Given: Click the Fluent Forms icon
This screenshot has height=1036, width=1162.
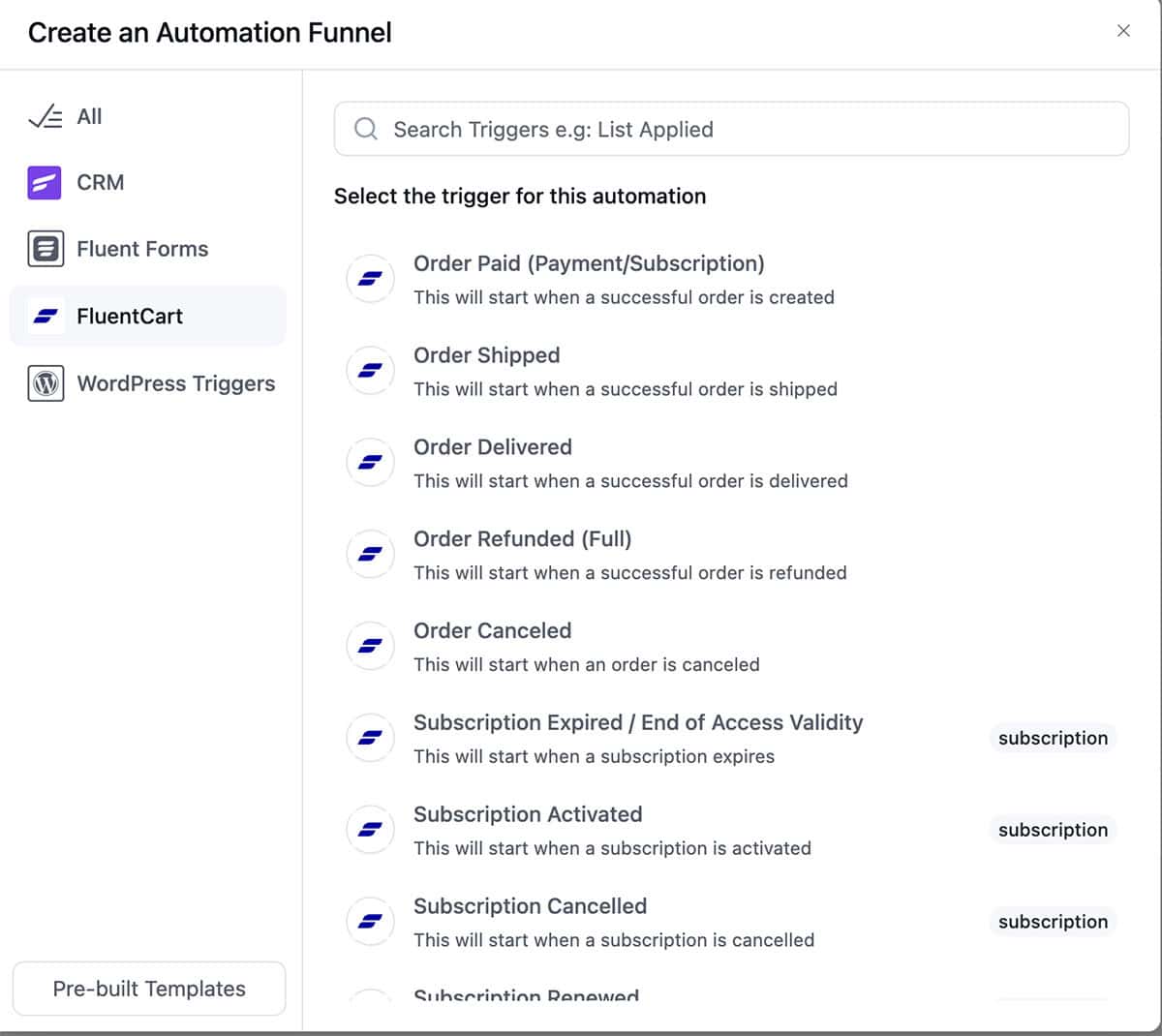Looking at the screenshot, I should coord(46,249).
